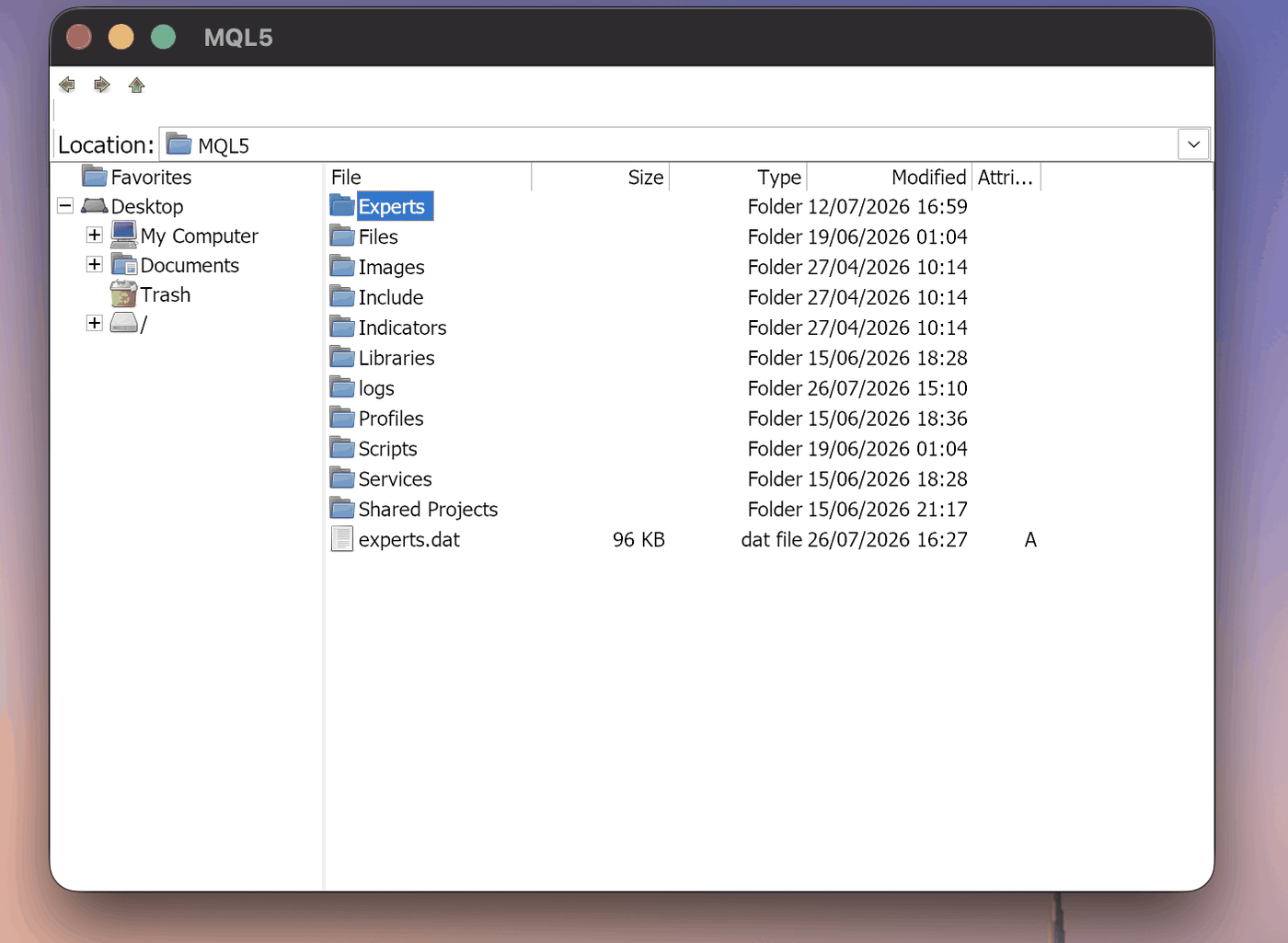Click the Libraries folder icon
The height and width of the screenshot is (943, 1288).
pos(342,357)
